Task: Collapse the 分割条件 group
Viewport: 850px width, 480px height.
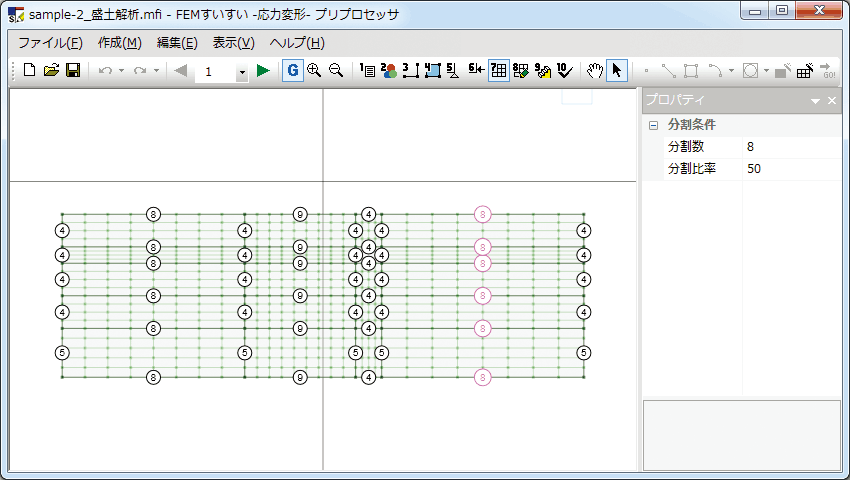Action: click(x=654, y=125)
